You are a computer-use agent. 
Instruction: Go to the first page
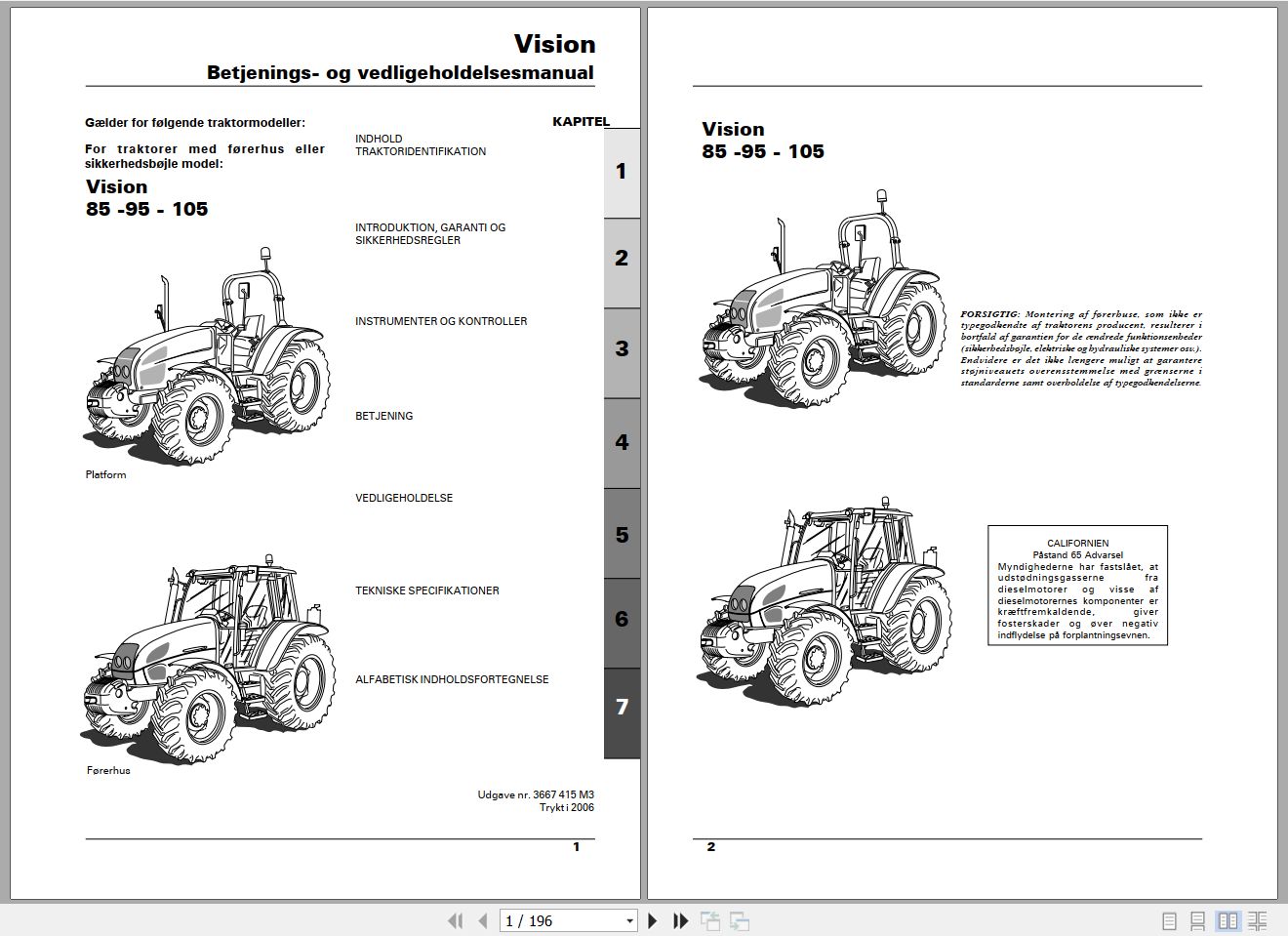455,920
